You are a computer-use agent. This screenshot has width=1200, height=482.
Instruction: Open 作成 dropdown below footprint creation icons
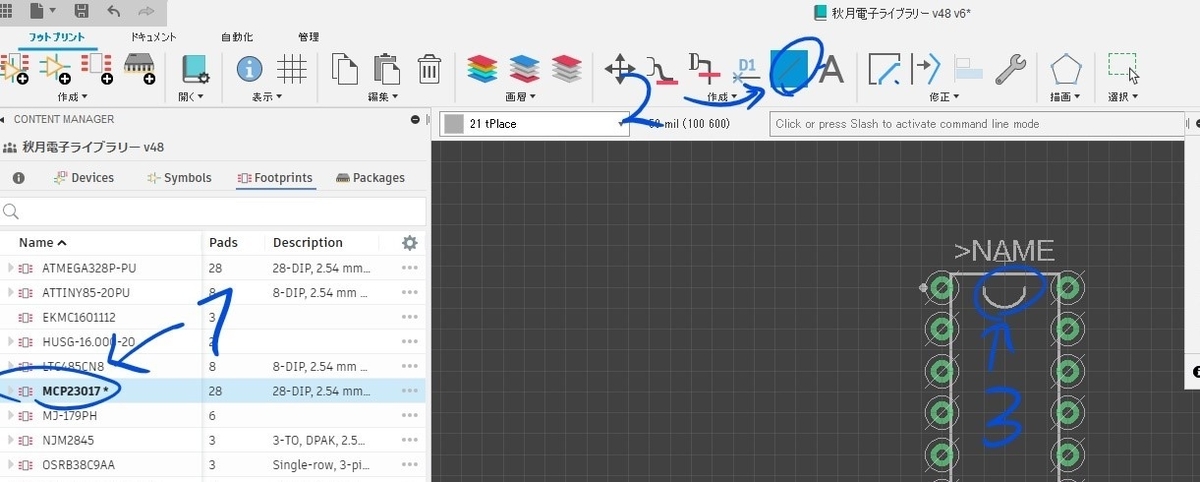click(74, 97)
